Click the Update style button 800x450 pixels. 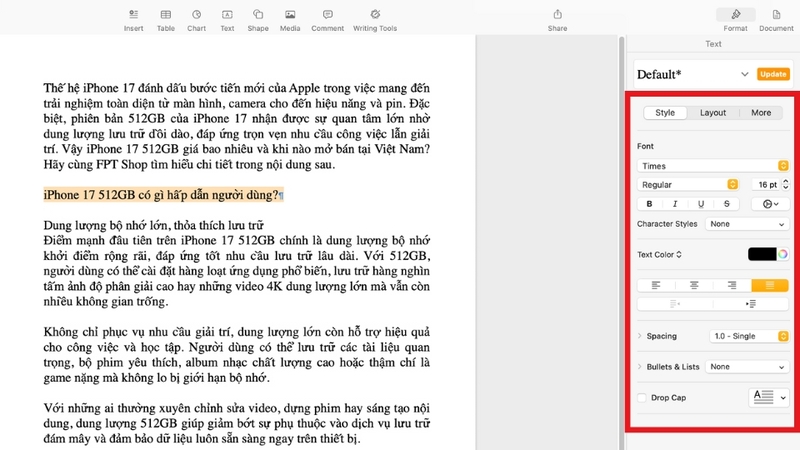coord(773,74)
